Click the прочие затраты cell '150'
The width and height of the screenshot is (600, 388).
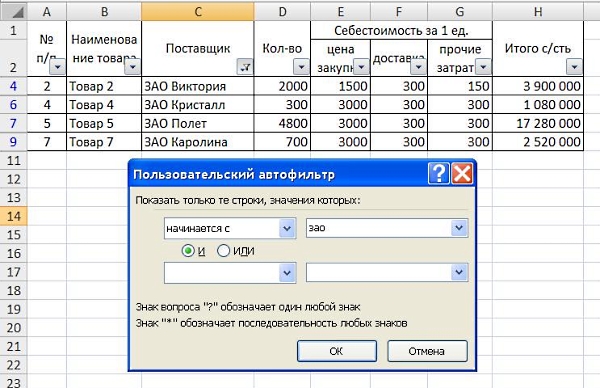point(460,86)
